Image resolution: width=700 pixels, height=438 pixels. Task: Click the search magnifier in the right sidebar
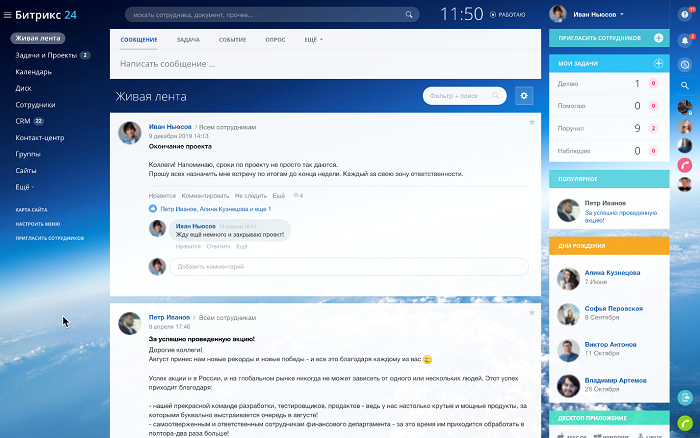684,85
